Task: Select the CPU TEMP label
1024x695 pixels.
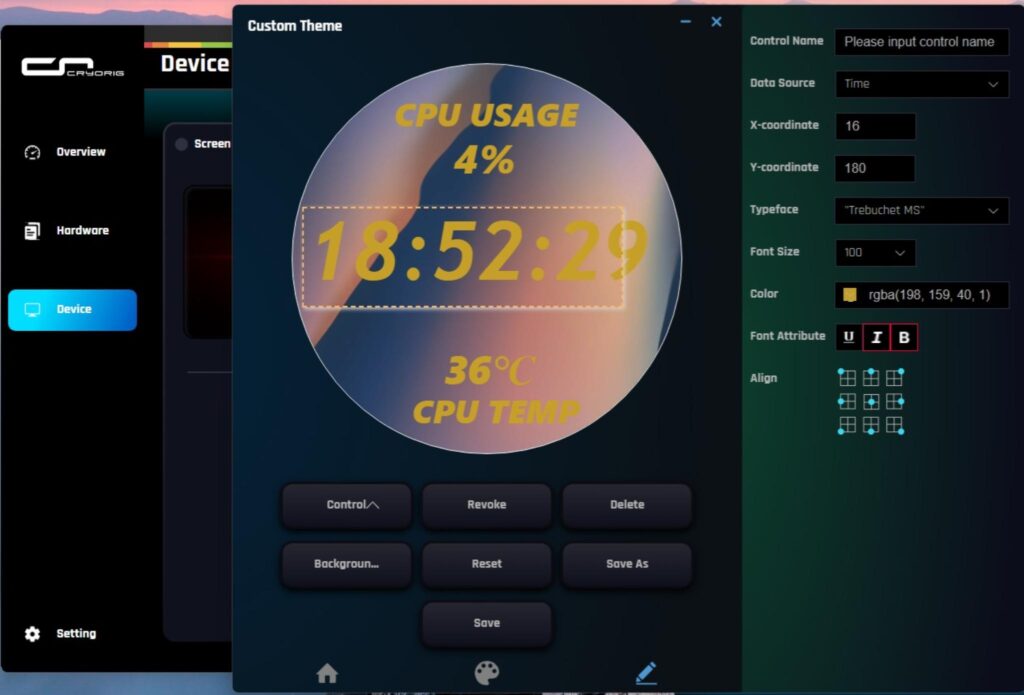Action: pyautogui.click(x=496, y=412)
